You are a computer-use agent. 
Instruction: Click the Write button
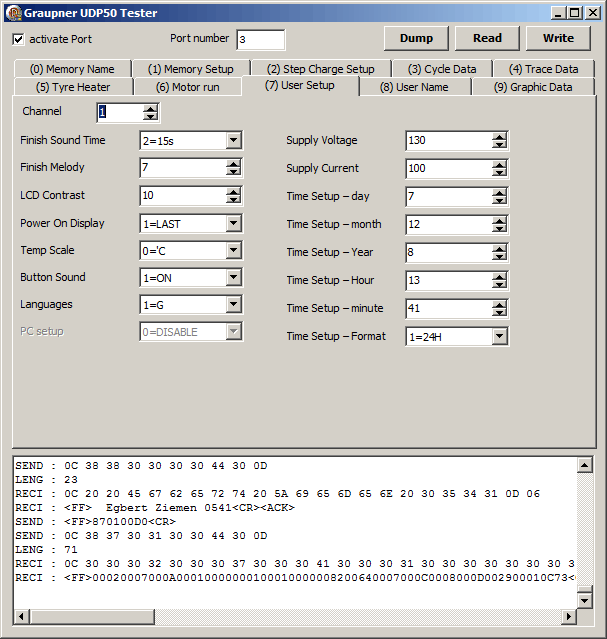tap(558, 38)
